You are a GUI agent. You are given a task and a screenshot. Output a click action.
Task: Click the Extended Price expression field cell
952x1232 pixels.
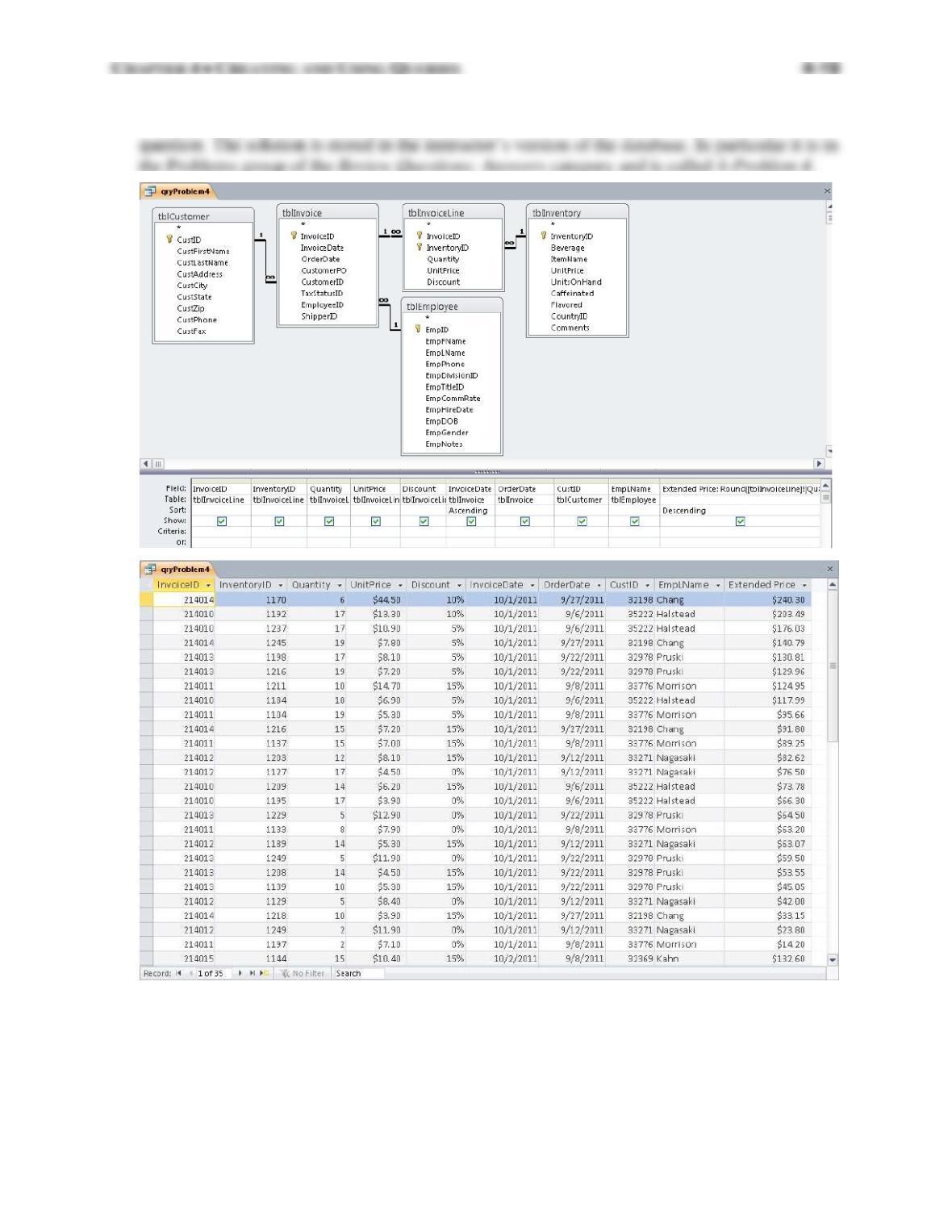click(x=740, y=489)
